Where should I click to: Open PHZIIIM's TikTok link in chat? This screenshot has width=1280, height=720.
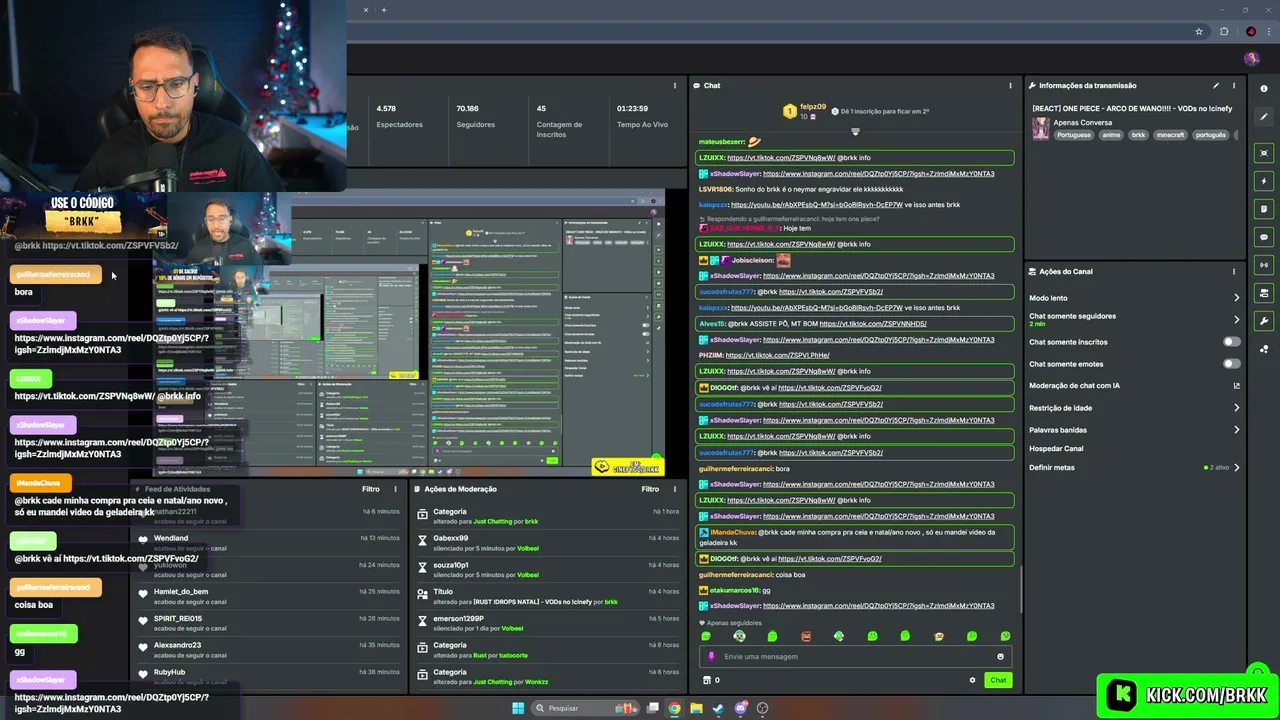[778, 356]
